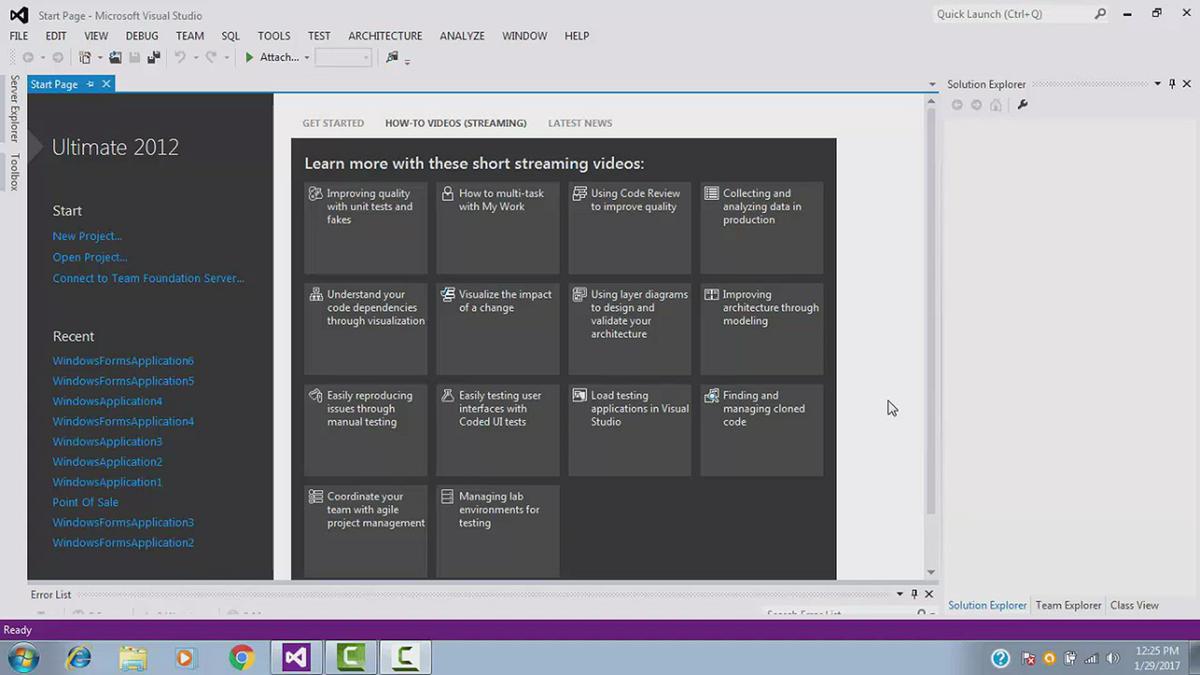Click the Save toolbar icon
The image size is (1200, 675).
click(x=134, y=58)
